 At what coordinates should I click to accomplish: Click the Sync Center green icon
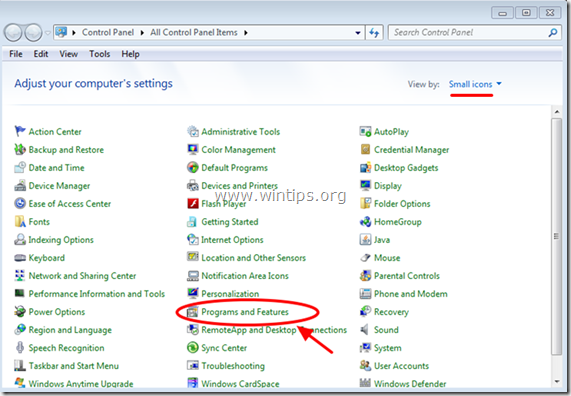(193, 348)
